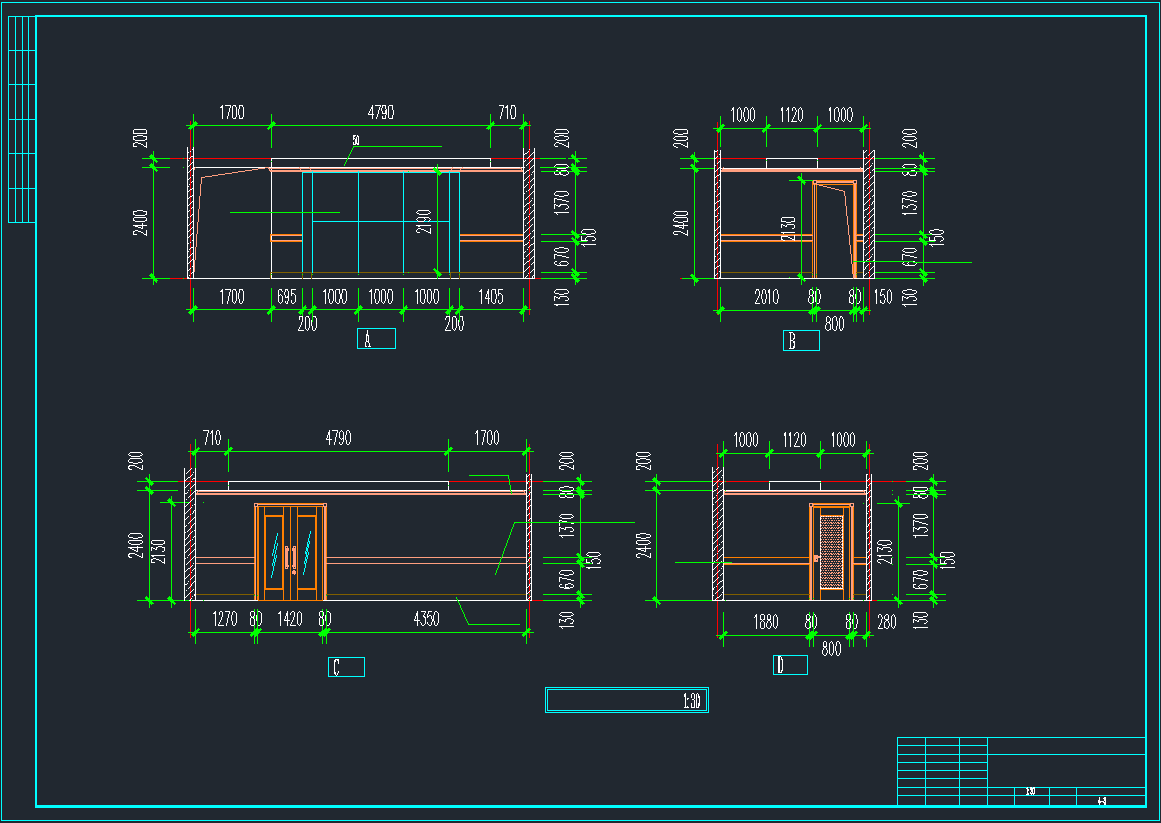The image size is (1161, 823).
Task: Click the elevation label box C
Action: pos(346,667)
